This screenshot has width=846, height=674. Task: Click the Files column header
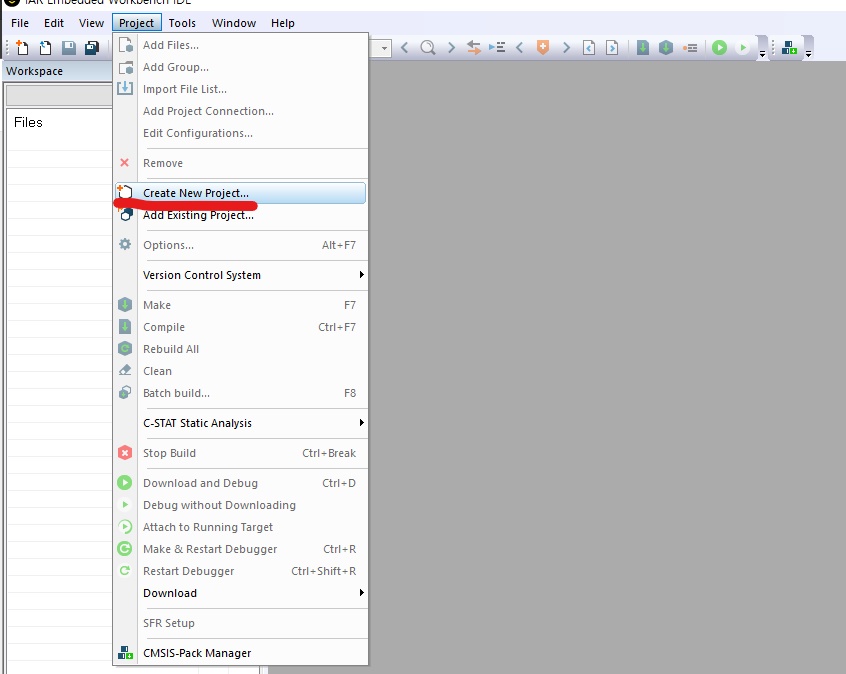tap(28, 122)
